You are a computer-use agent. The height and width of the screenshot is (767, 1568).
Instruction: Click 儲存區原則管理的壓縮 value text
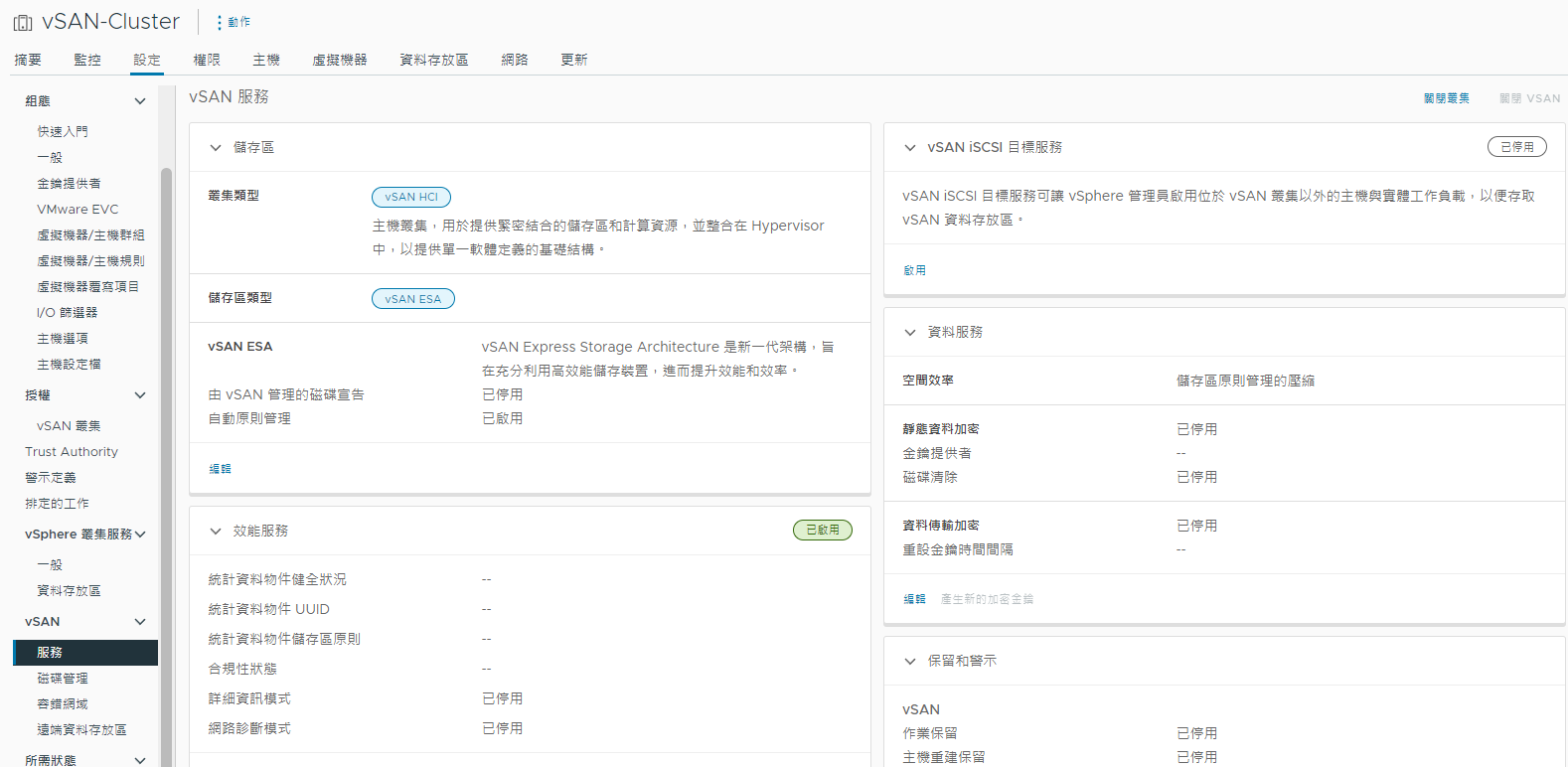(1245, 381)
